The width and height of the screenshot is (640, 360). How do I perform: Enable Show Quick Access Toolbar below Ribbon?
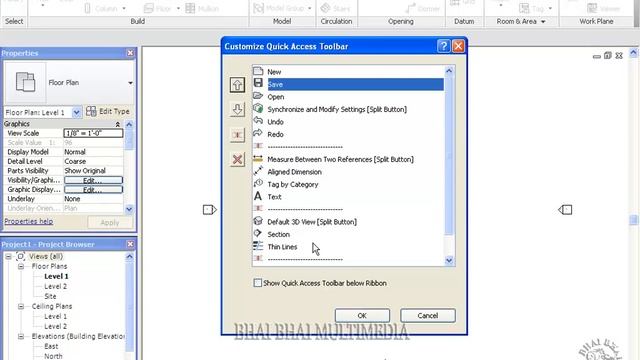pos(258,283)
